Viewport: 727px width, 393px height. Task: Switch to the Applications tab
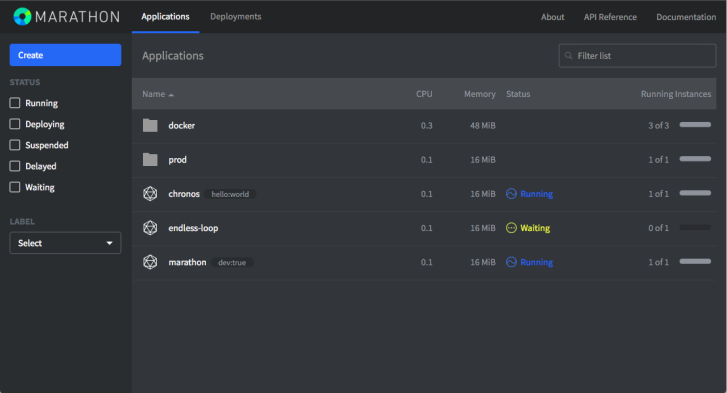click(166, 17)
